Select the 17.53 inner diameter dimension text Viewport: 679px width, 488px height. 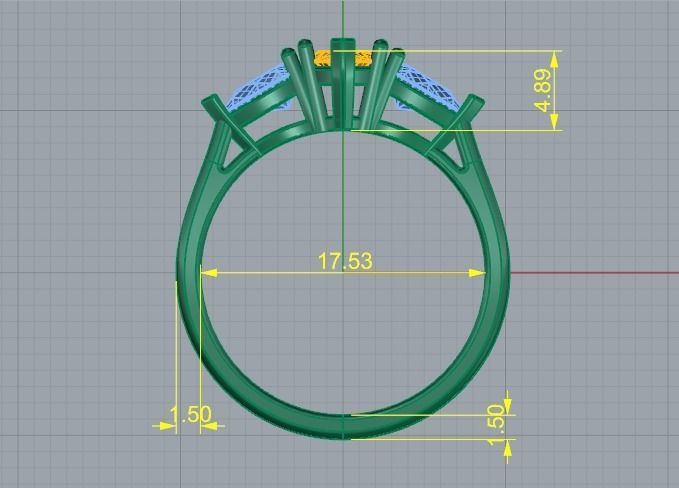click(345, 261)
